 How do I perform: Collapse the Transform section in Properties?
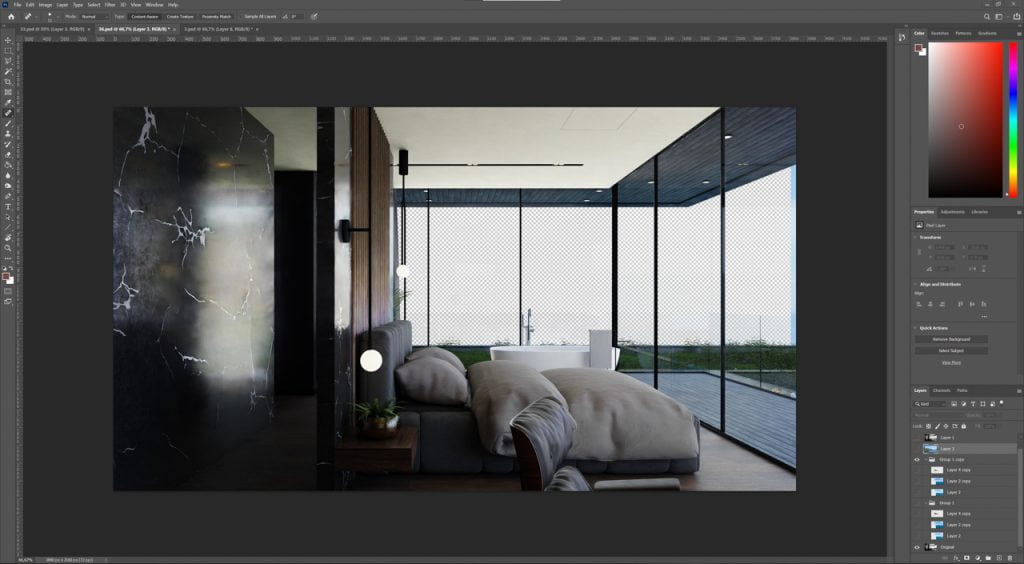click(x=917, y=237)
